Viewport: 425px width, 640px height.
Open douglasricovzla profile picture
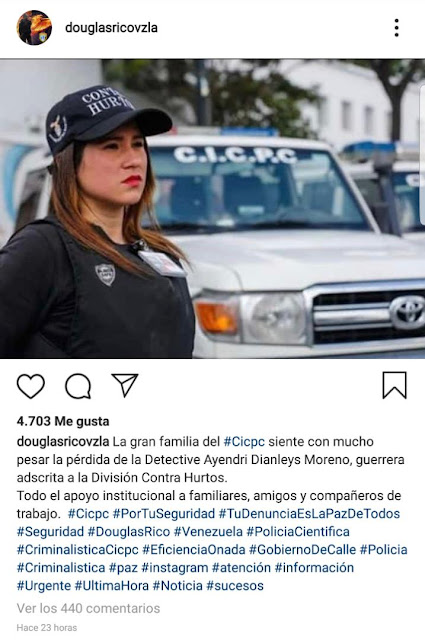coord(34,27)
